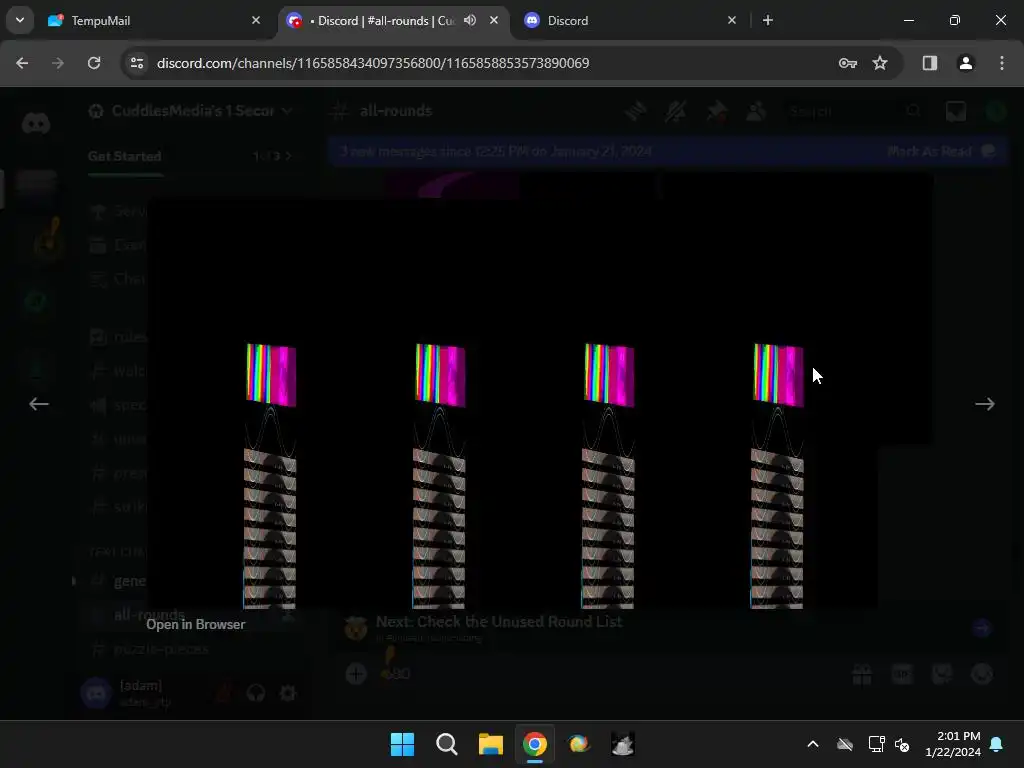This screenshot has height=768, width=1024.
Task: Open Windows taskbar search
Action: (447, 744)
